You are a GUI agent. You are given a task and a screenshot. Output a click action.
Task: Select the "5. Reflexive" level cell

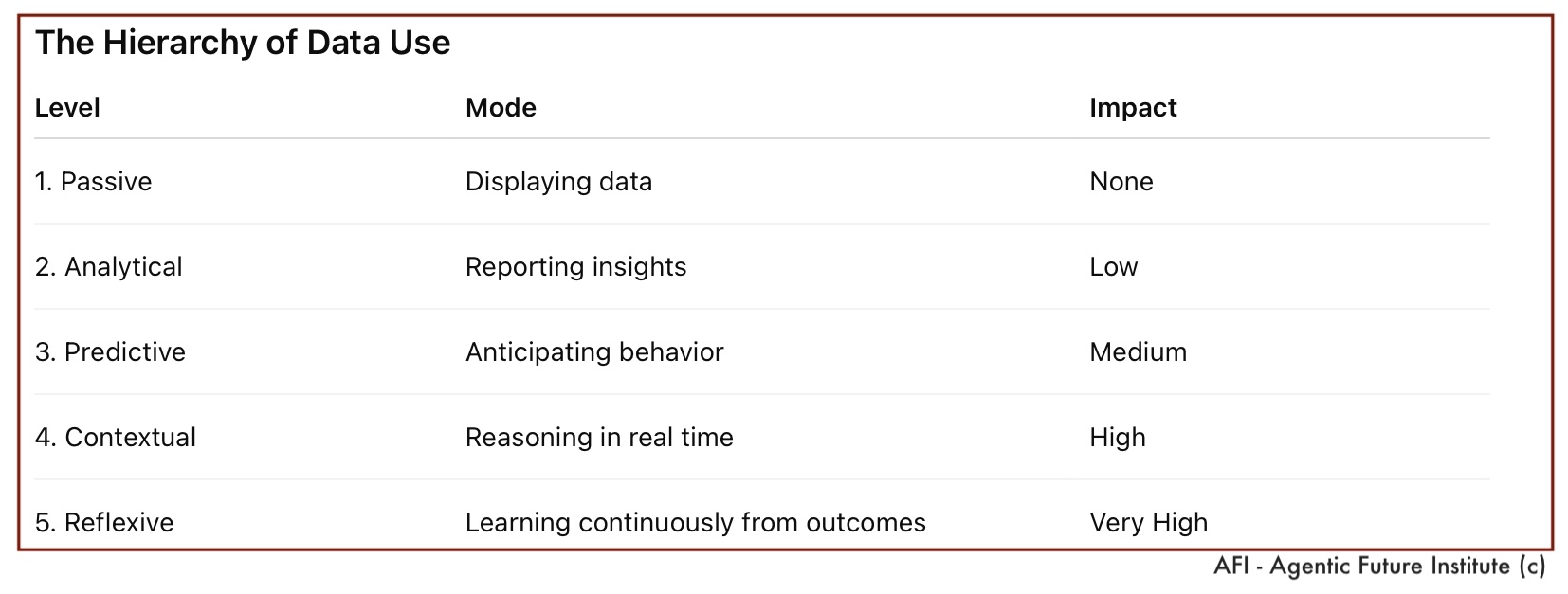point(104,523)
